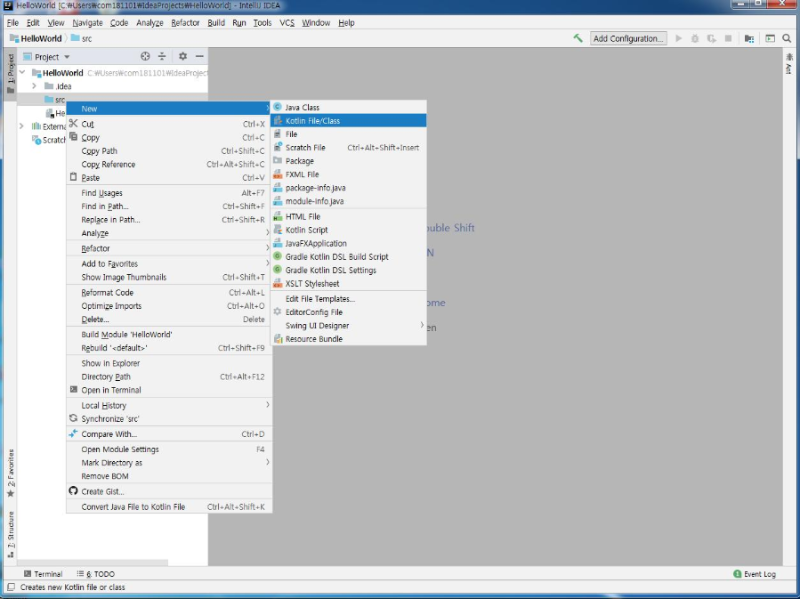Click Add Configuration... button

(x=629, y=38)
